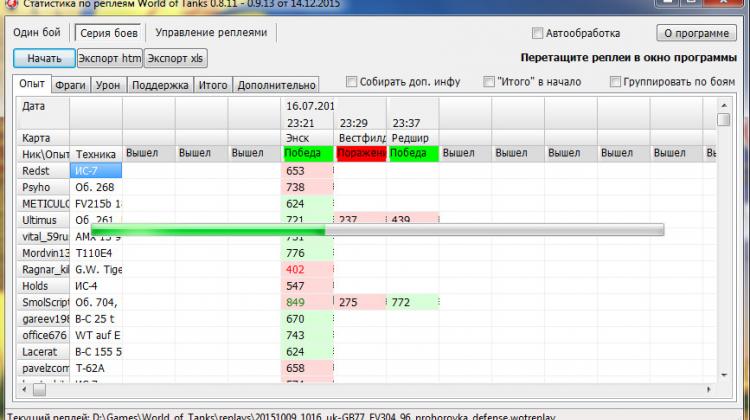Viewport: 750px width, 420px height.
Task: Click the horizontal scrollbar right arrow
Action: [708, 390]
